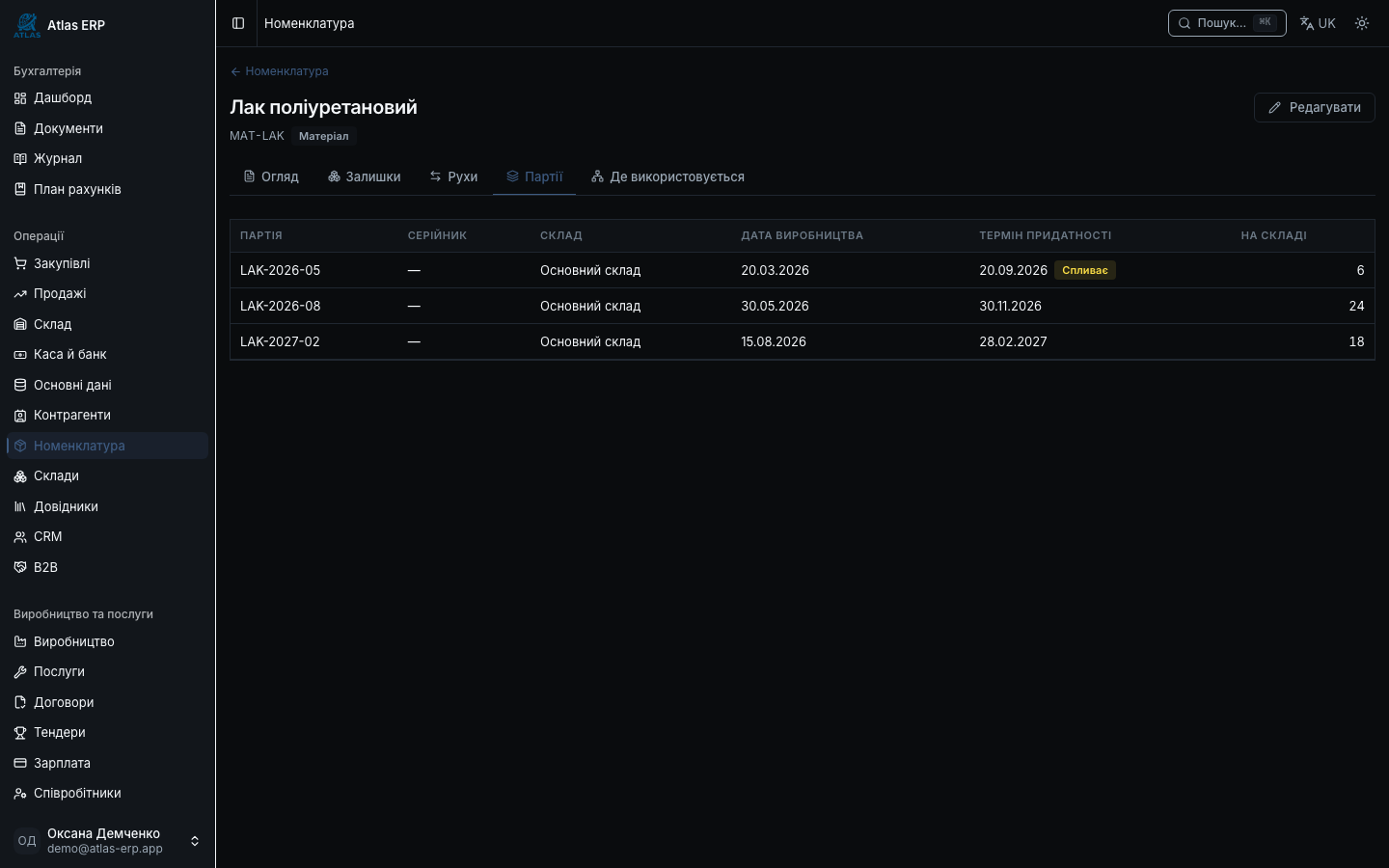Click the Основні дані database icon
1389x868 pixels.
(20, 385)
